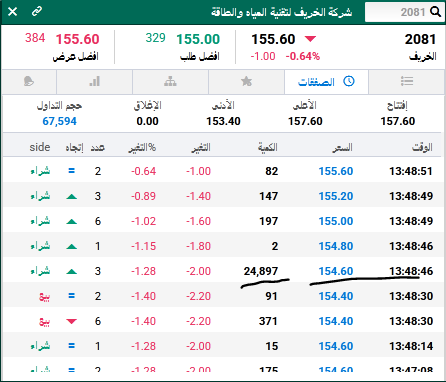Screen dimensions: 446x382
Task: Click the red down arrow in 371 row
Action: pyautogui.click(x=71, y=321)
